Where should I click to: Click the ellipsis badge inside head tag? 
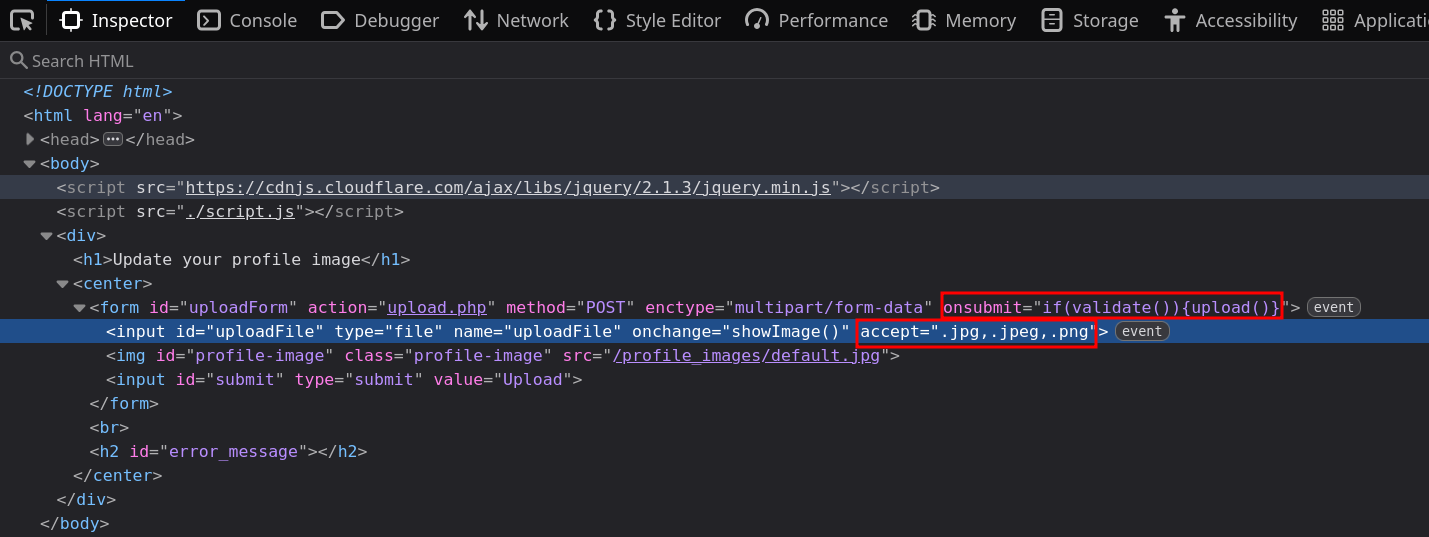[113, 140]
